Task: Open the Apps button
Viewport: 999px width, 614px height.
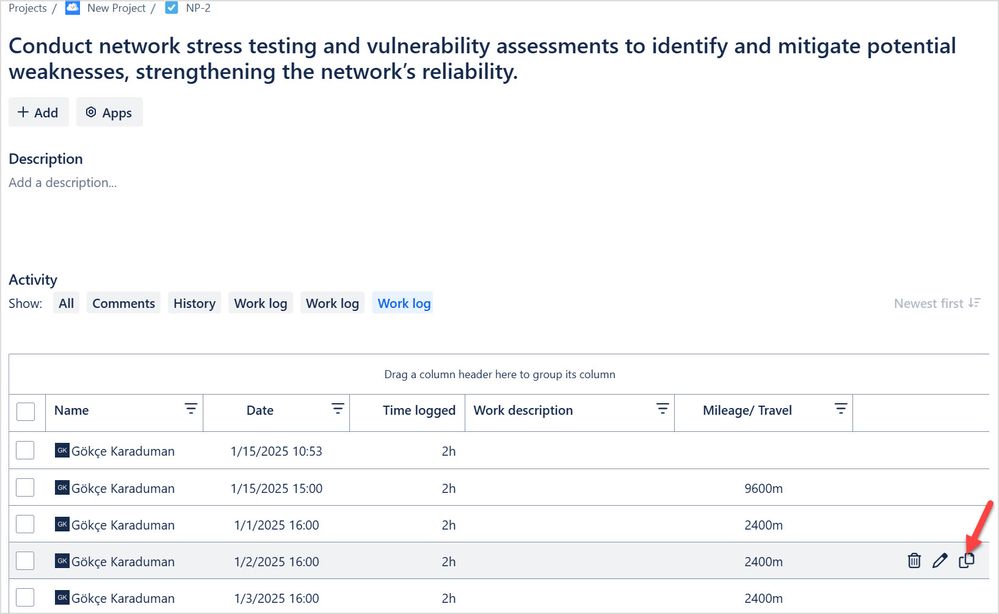Action: tap(109, 112)
